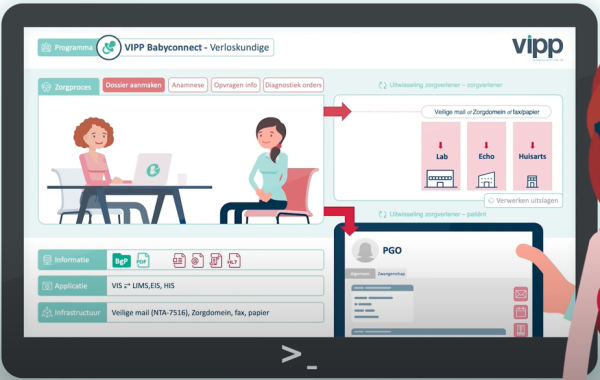Click the Zorgproces label icon

tap(46, 87)
